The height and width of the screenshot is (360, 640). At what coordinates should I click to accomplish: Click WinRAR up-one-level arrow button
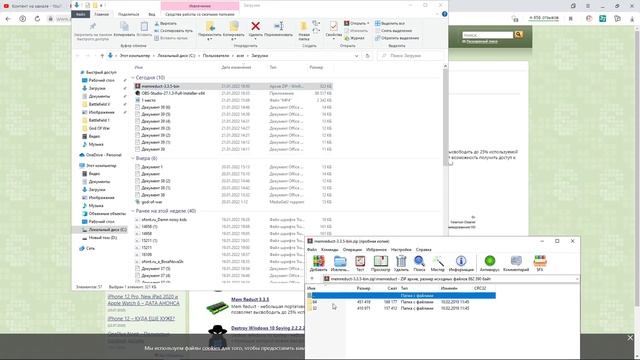pos(312,279)
